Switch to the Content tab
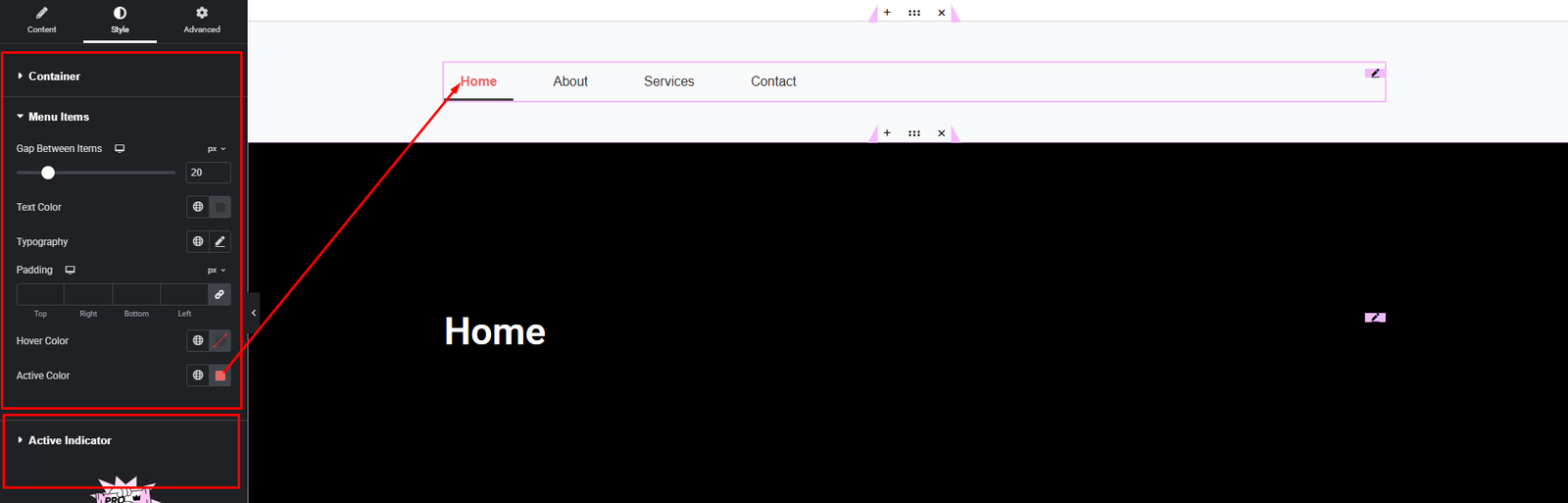1568x503 pixels. tap(41, 20)
